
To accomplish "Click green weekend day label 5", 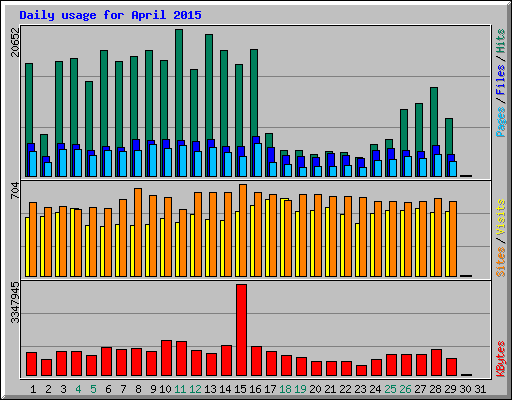I will tap(93, 389).
